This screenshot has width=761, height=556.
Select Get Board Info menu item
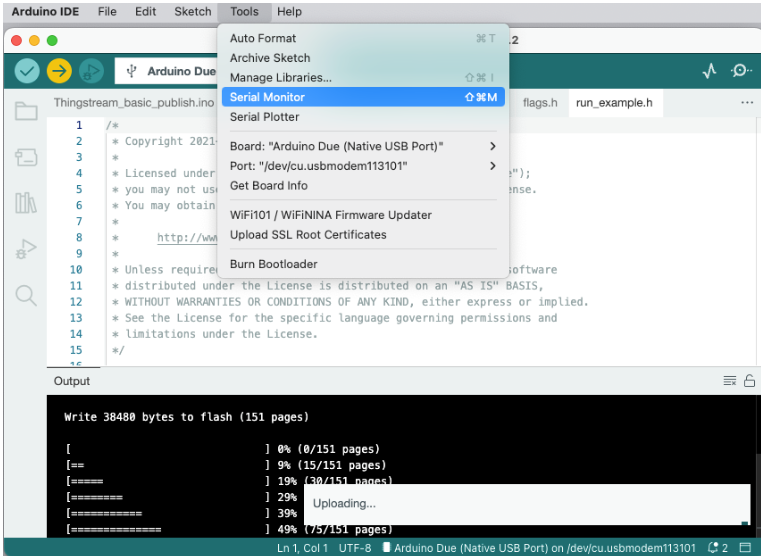tap(363, 185)
